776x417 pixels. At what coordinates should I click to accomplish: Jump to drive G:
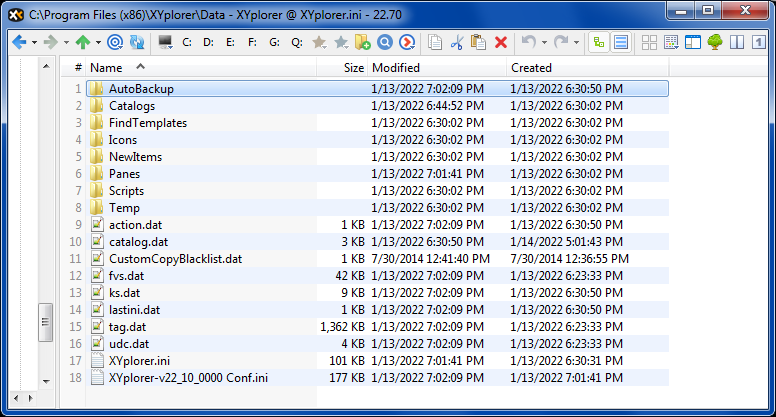point(275,43)
